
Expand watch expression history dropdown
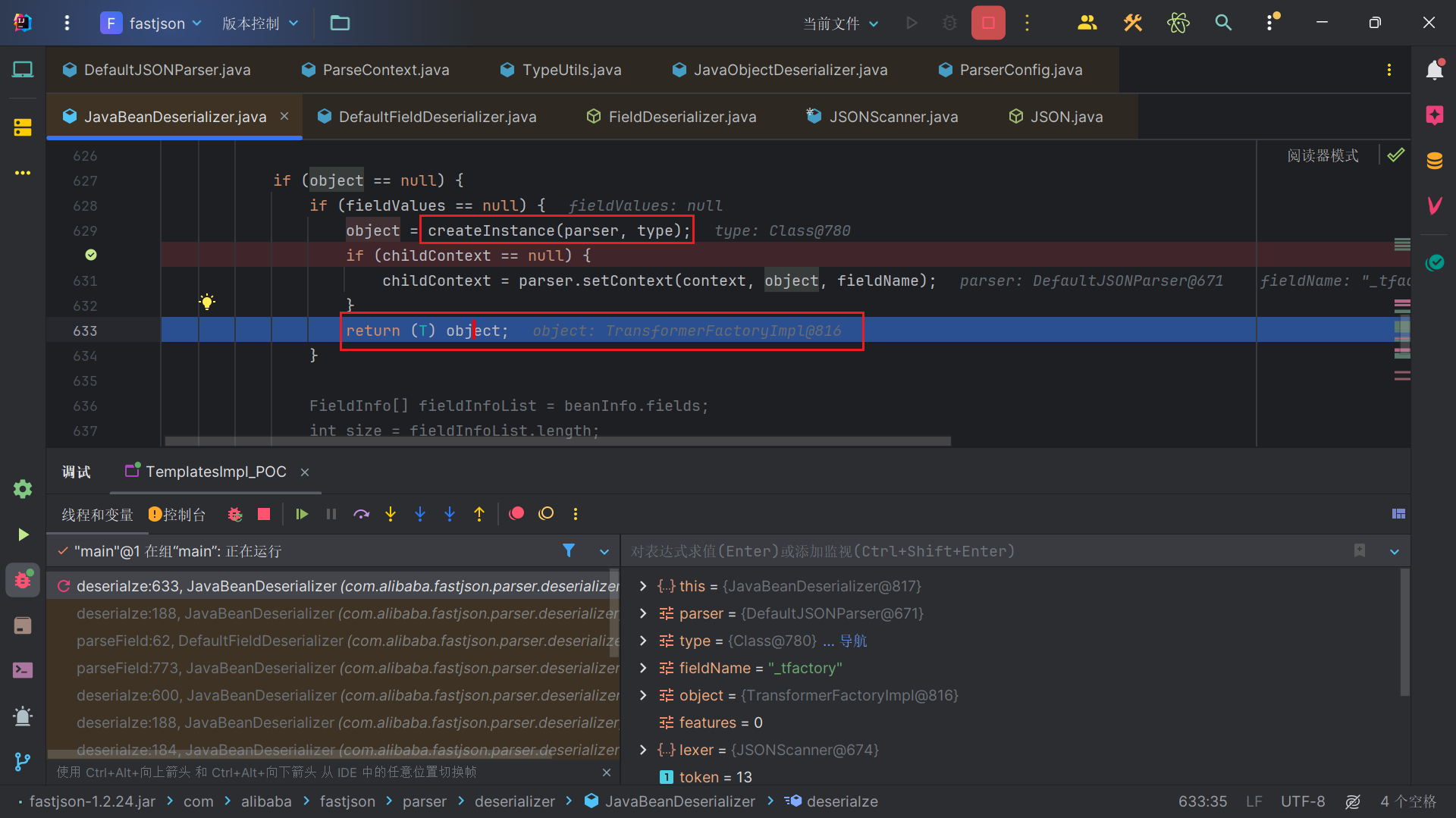pyautogui.click(x=1395, y=551)
